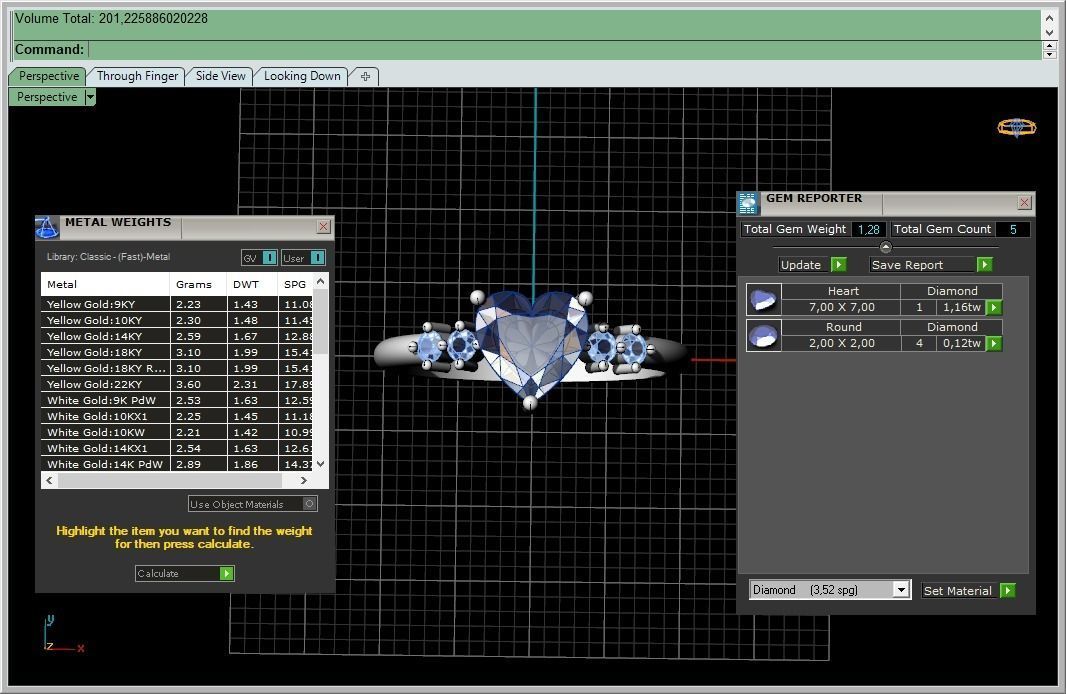Image resolution: width=1066 pixels, height=694 pixels.
Task: Click the 0,12tw weight cell
Action: click(961, 343)
